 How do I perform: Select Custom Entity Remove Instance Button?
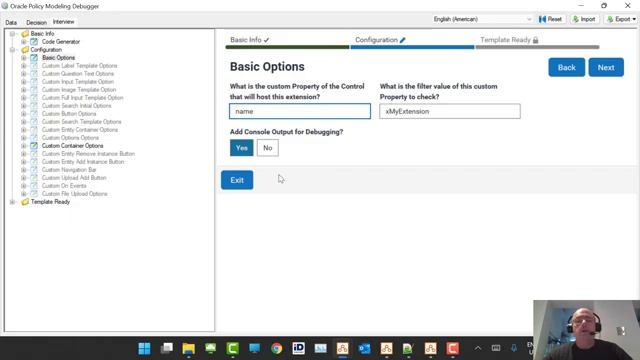point(88,154)
